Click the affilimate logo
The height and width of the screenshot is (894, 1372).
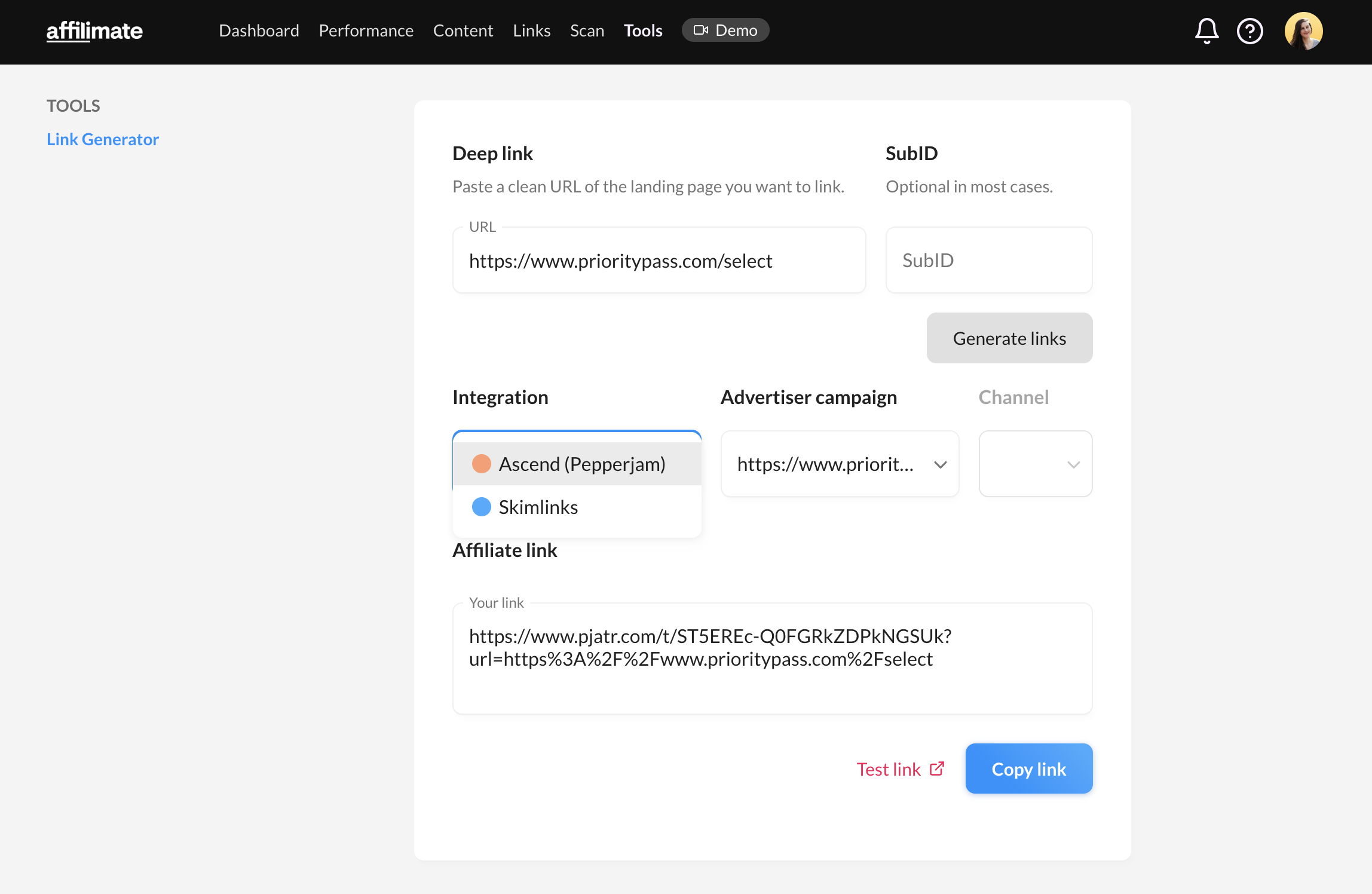tap(94, 30)
